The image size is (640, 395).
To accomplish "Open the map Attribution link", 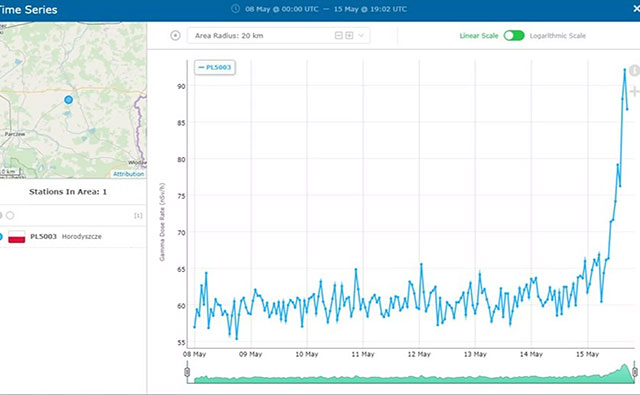I will [129, 174].
